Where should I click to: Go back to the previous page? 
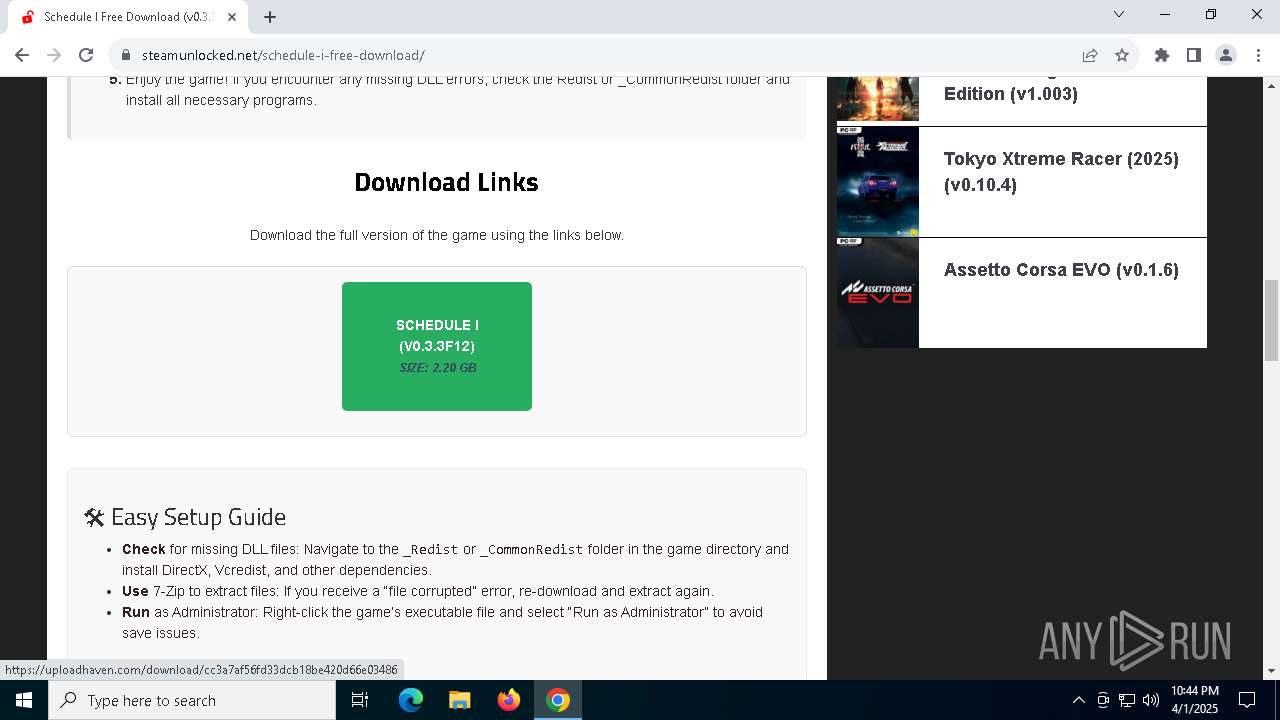click(22, 55)
